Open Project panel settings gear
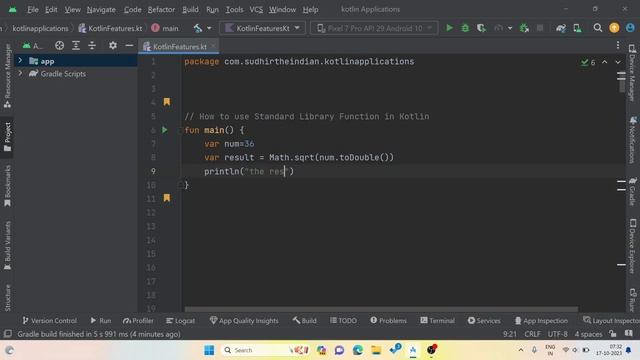This screenshot has height=360, width=640. coord(113,46)
